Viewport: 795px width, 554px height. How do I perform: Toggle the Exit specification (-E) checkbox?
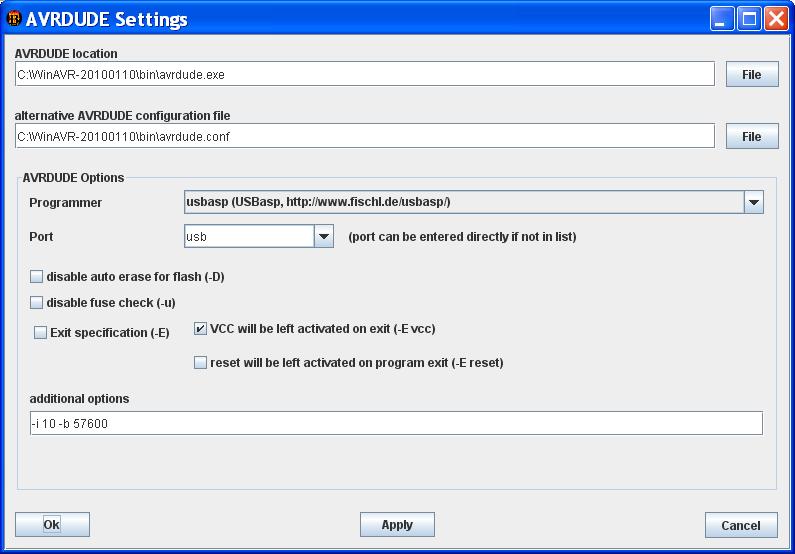(x=40, y=333)
